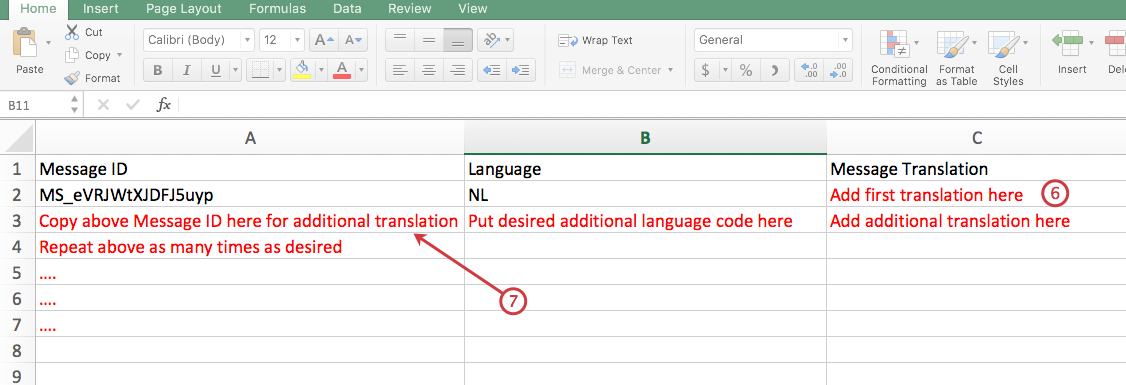The width and height of the screenshot is (1126, 385).
Task: Align cell content to top
Action: click(x=400, y=40)
